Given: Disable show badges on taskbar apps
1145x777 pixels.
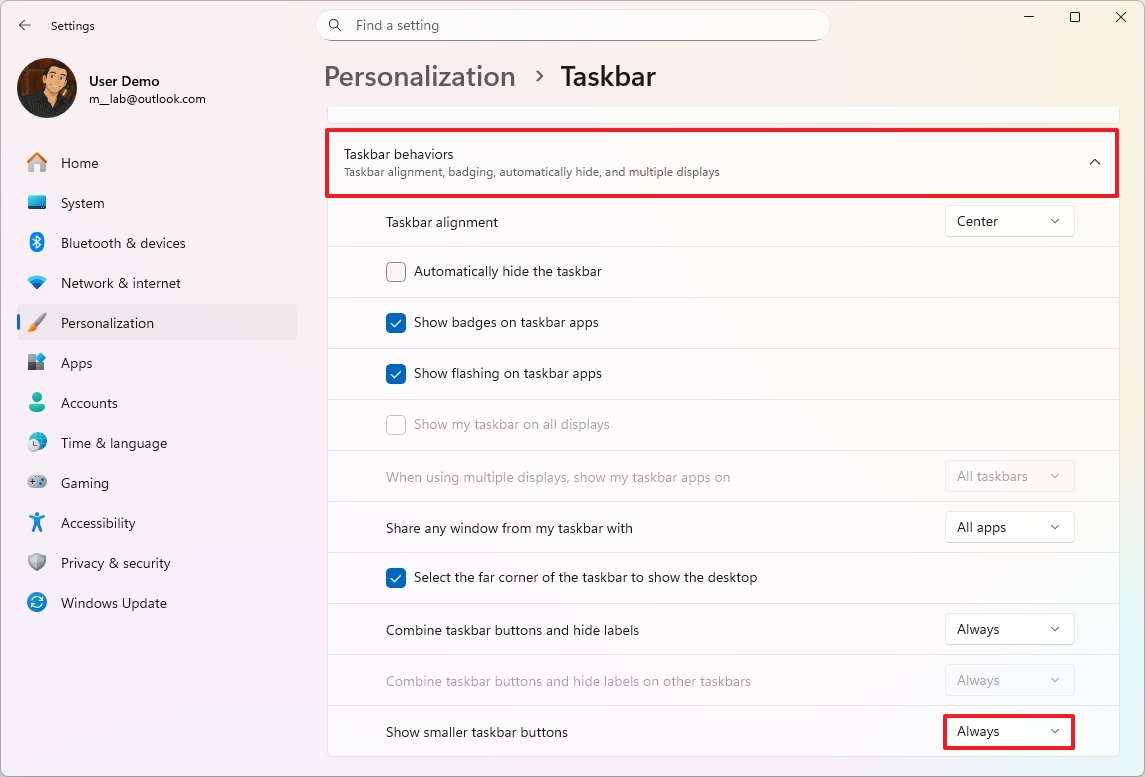Looking at the screenshot, I should (x=396, y=323).
